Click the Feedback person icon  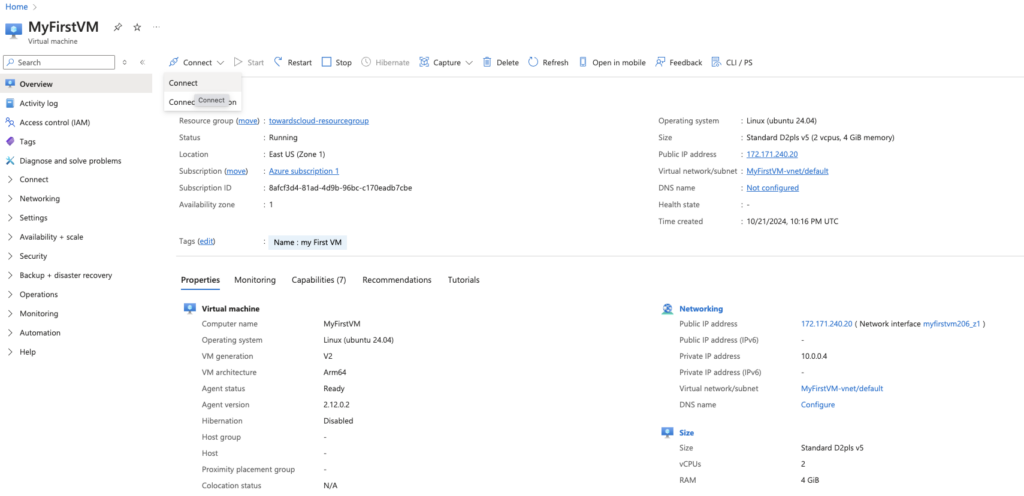pyautogui.click(x=660, y=62)
